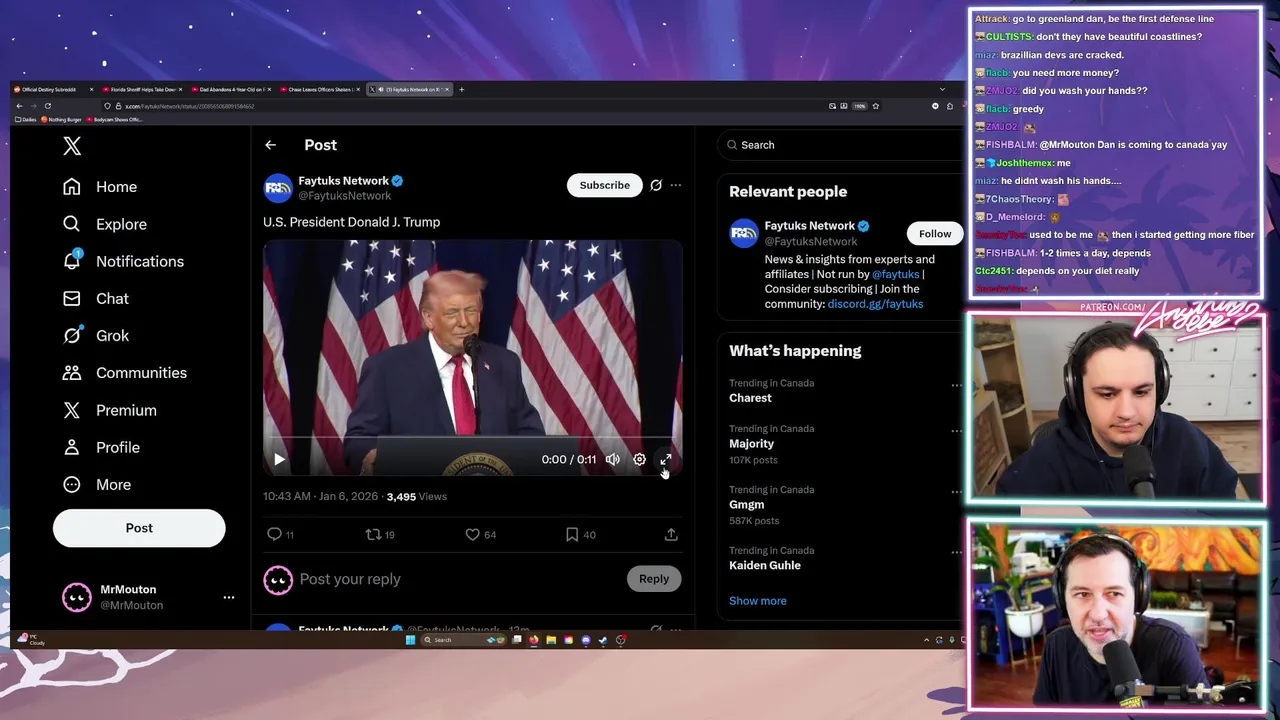1280x720 pixels.
Task: Open the Premium page
Action: coord(109,410)
